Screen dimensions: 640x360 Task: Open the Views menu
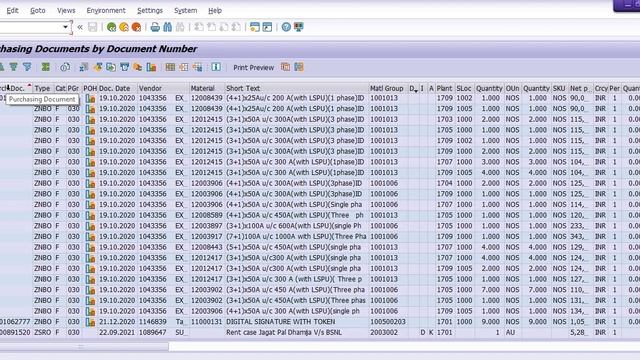point(66,11)
